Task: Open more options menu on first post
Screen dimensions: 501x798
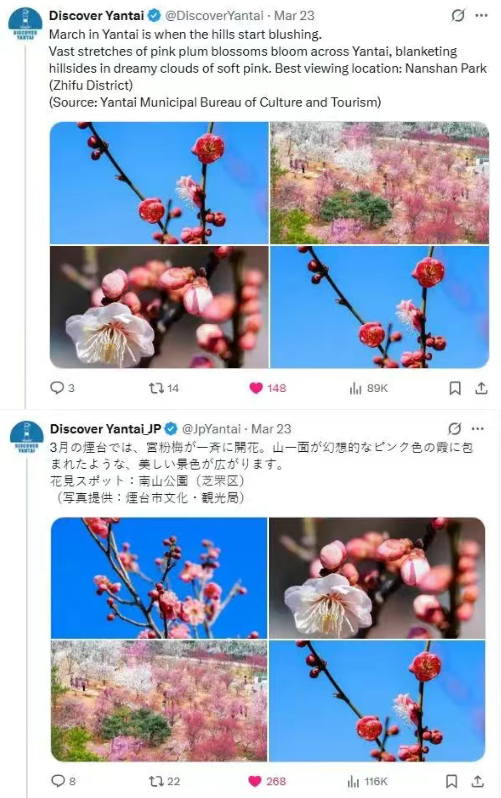Action: click(481, 16)
